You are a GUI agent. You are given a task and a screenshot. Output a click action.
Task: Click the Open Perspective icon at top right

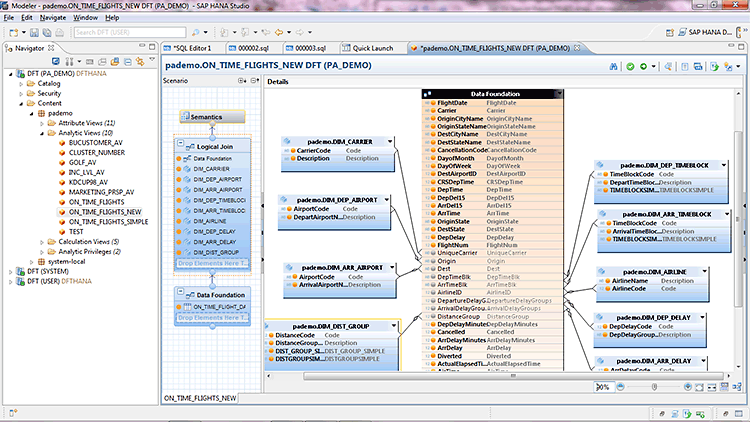(x=670, y=33)
